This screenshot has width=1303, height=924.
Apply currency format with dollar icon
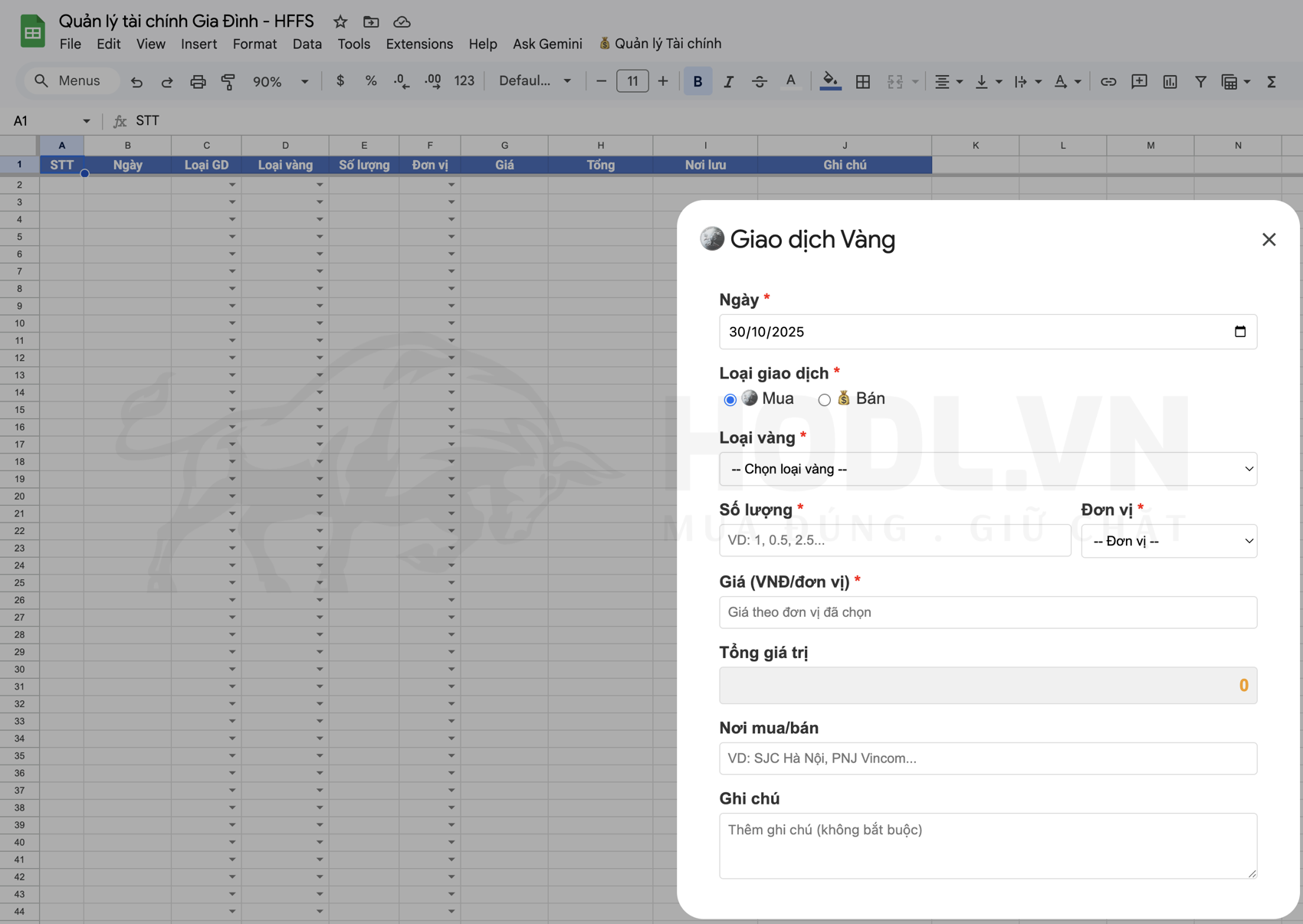click(340, 80)
